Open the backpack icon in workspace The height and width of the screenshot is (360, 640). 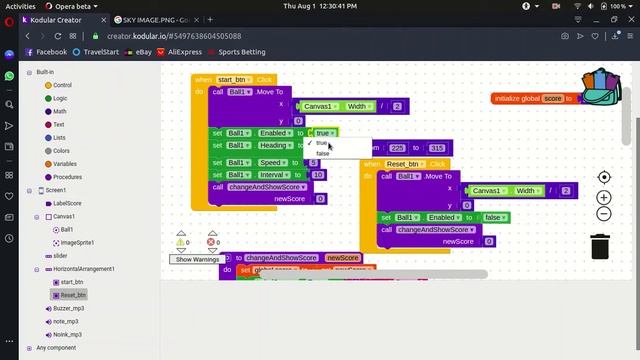(x=602, y=87)
